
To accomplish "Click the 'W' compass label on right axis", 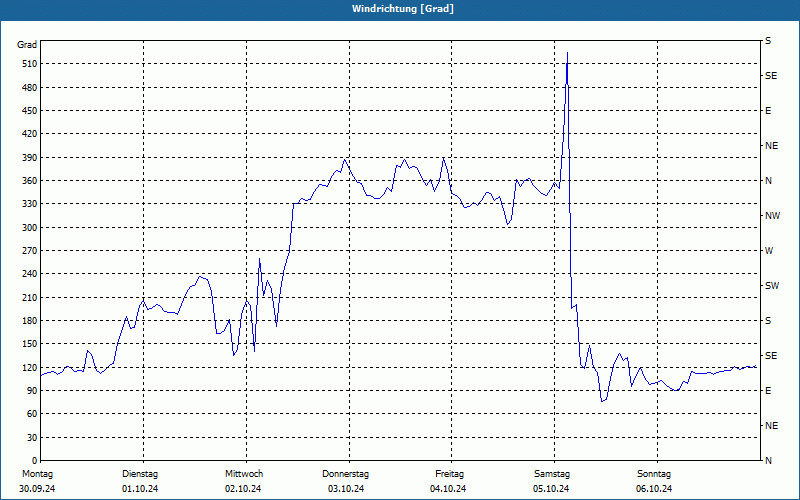I will click(769, 251).
